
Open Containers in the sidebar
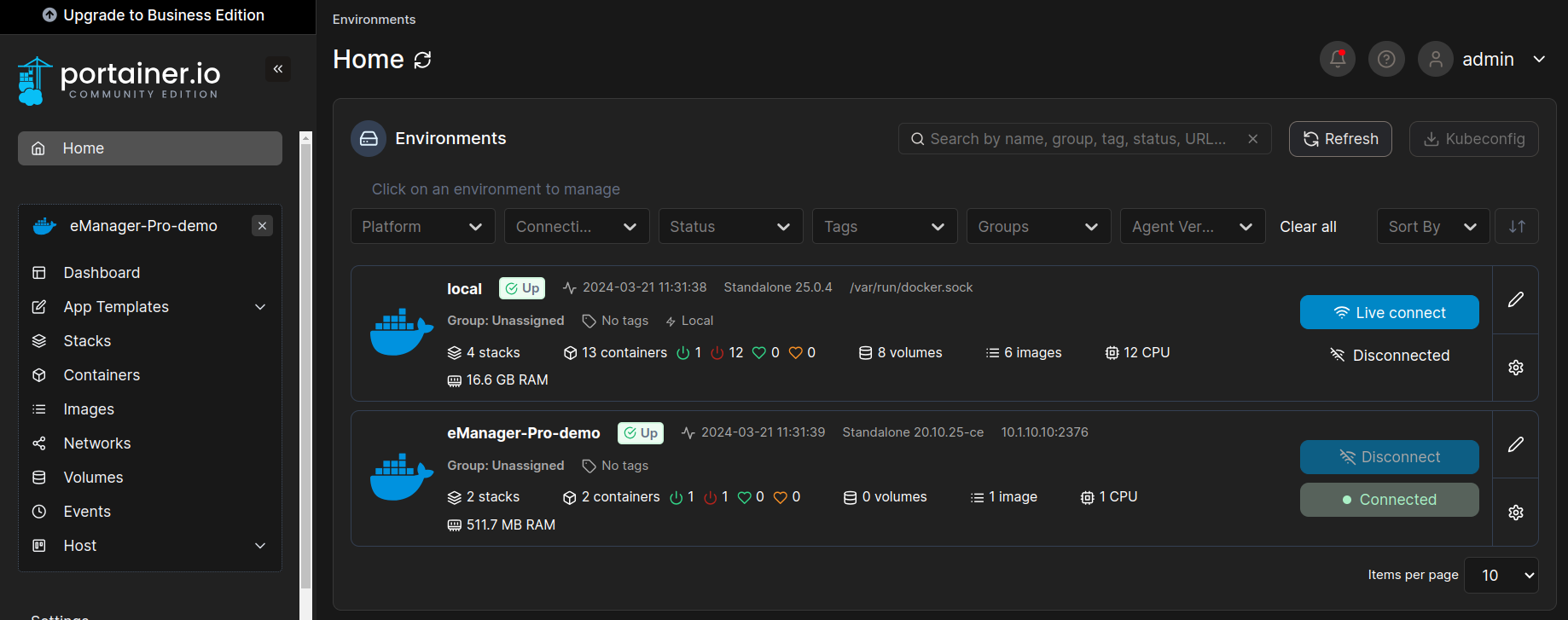[x=102, y=375]
